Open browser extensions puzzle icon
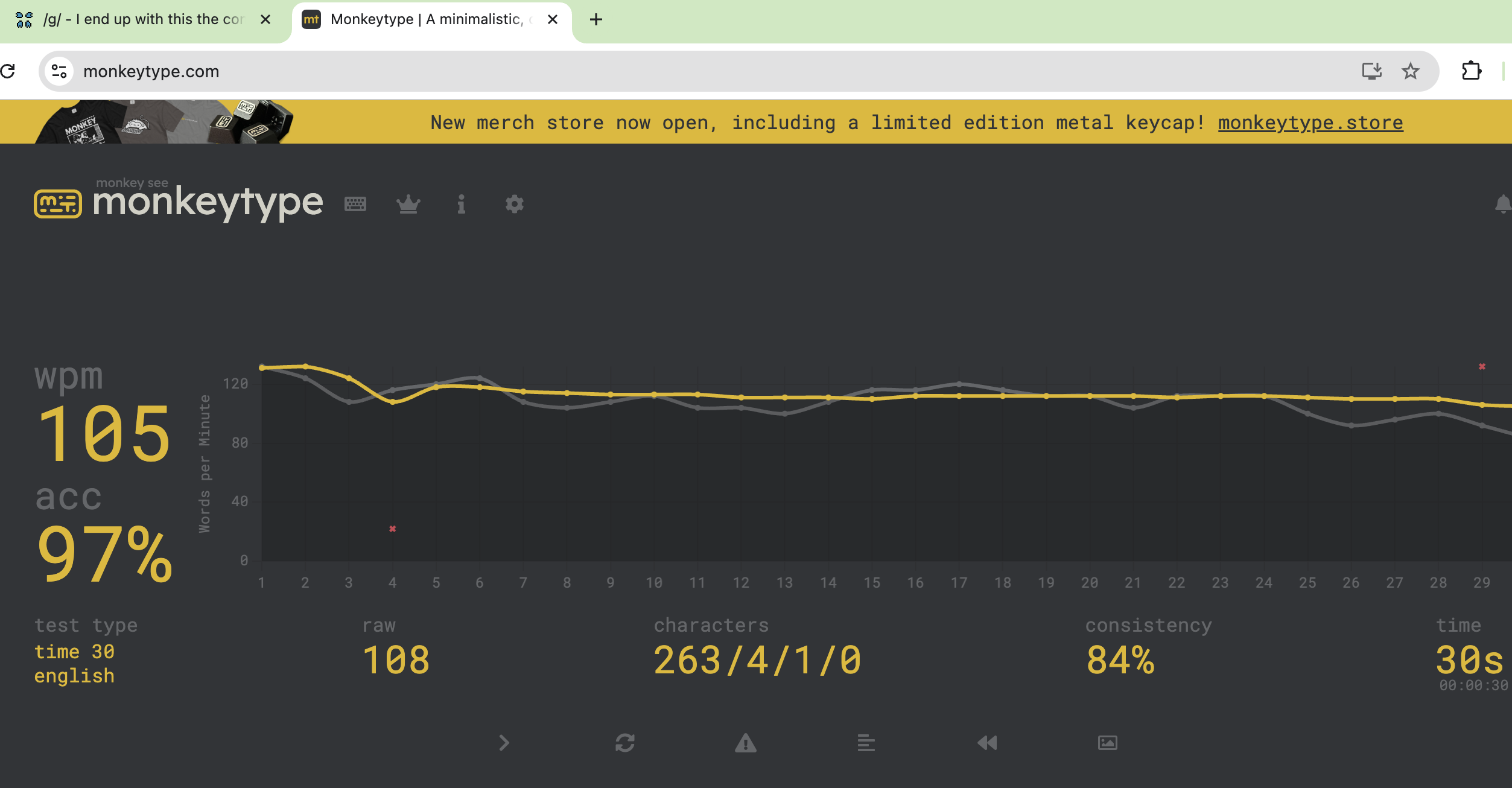 click(x=1472, y=71)
